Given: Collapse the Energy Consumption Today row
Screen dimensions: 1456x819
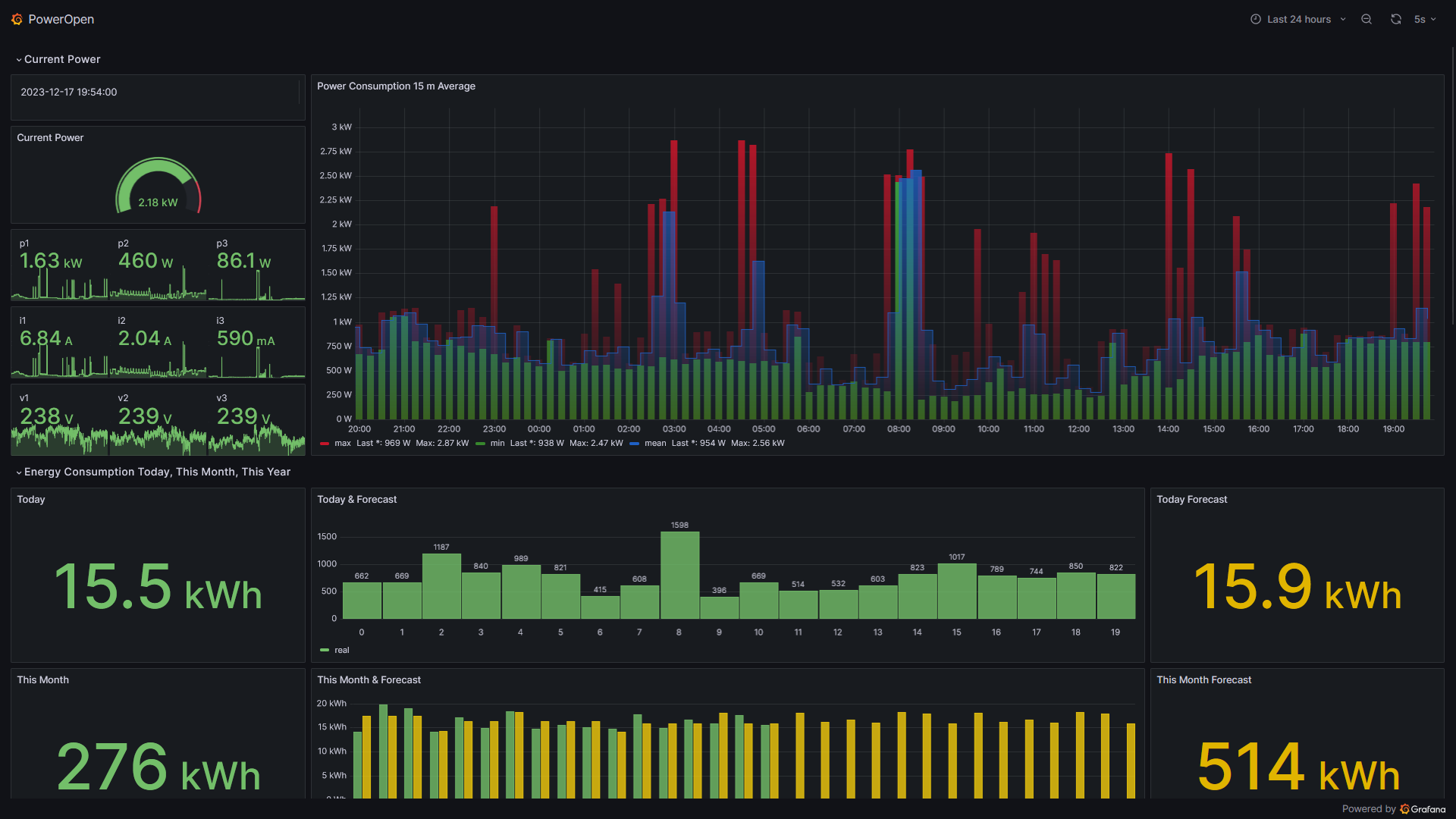Looking at the screenshot, I should coord(157,472).
